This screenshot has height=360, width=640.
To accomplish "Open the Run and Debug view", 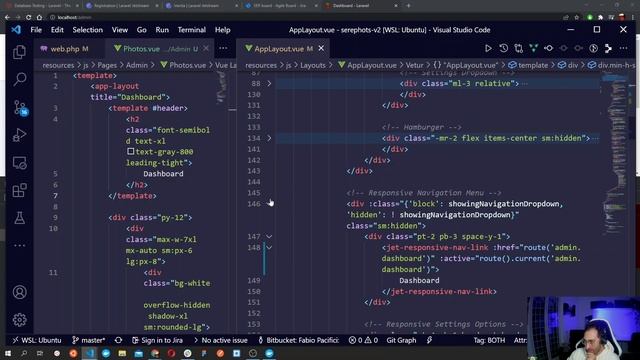I will (x=19, y=135).
